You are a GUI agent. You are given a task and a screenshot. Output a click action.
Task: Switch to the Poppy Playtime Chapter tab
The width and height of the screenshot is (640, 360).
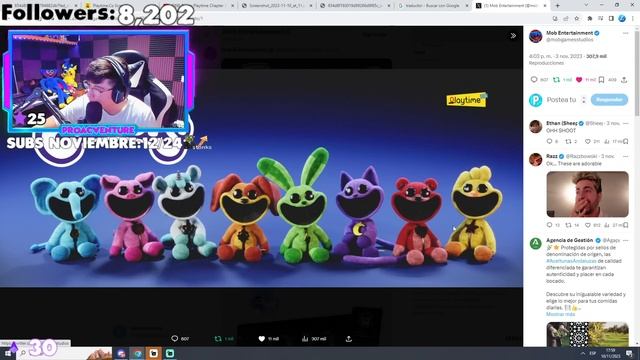pyautogui.click(x=198, y=6)
